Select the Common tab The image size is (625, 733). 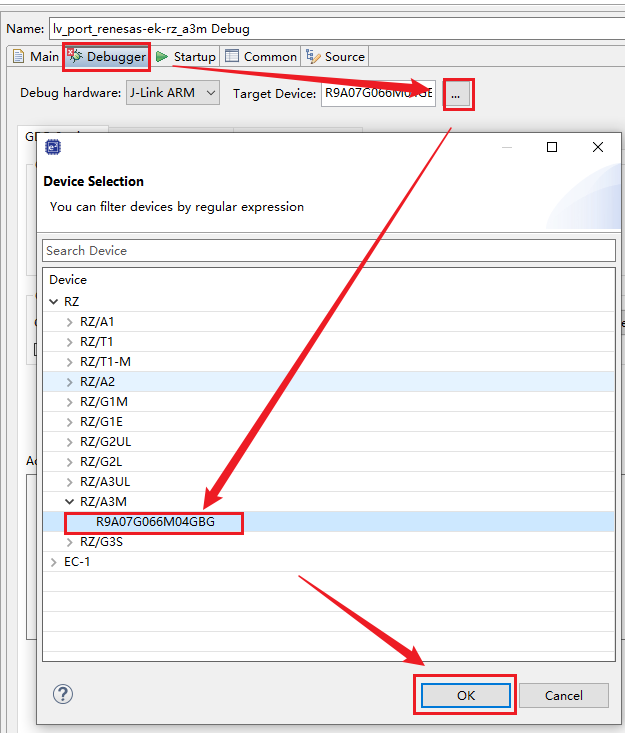pyautogui.click(x=261, y=57)
